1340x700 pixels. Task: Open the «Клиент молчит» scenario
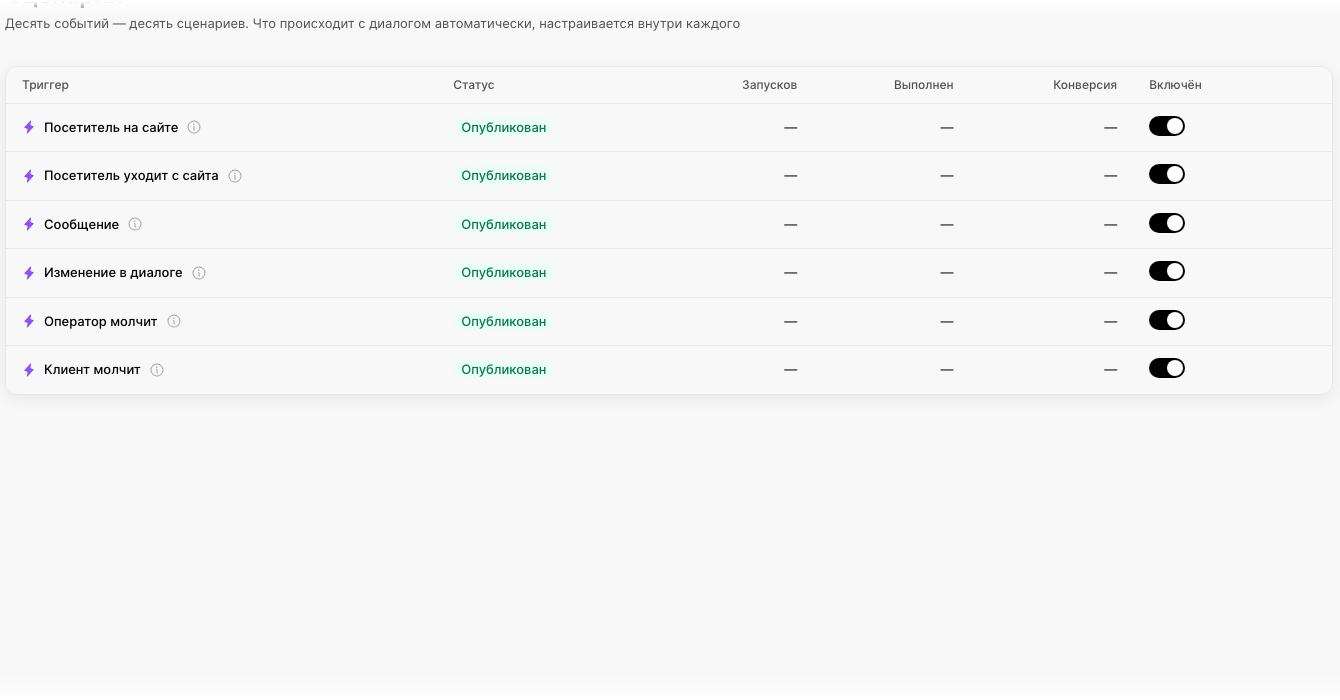92,370
